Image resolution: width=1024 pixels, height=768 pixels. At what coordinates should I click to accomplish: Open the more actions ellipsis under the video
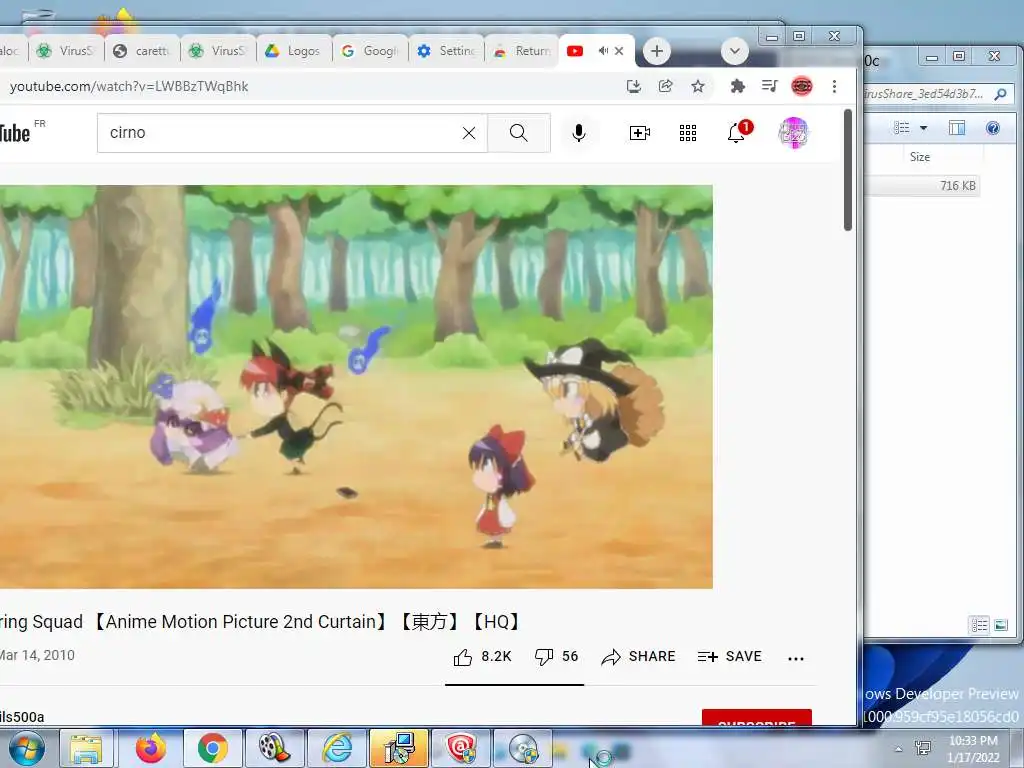point(795,658)
